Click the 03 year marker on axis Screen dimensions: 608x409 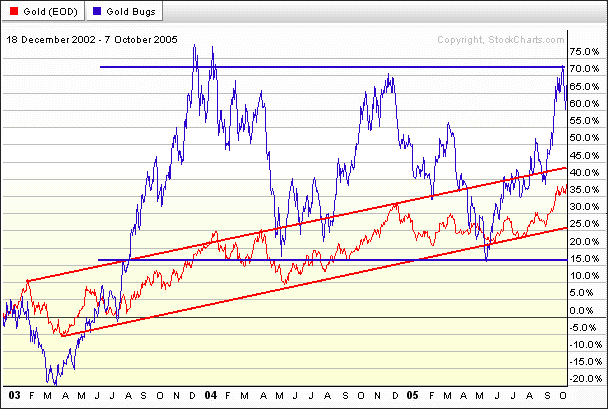point(14,395)
